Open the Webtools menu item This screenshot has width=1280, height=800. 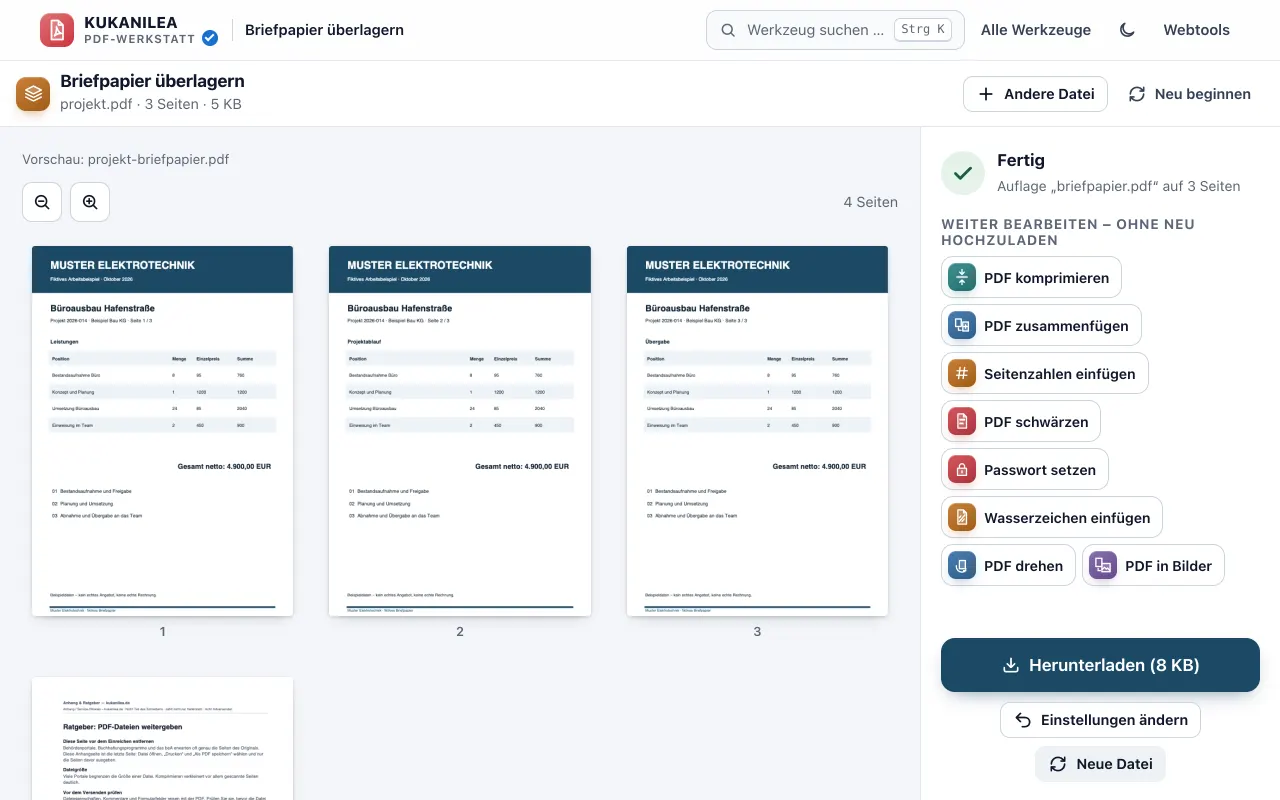click(x=1196, y=30)
